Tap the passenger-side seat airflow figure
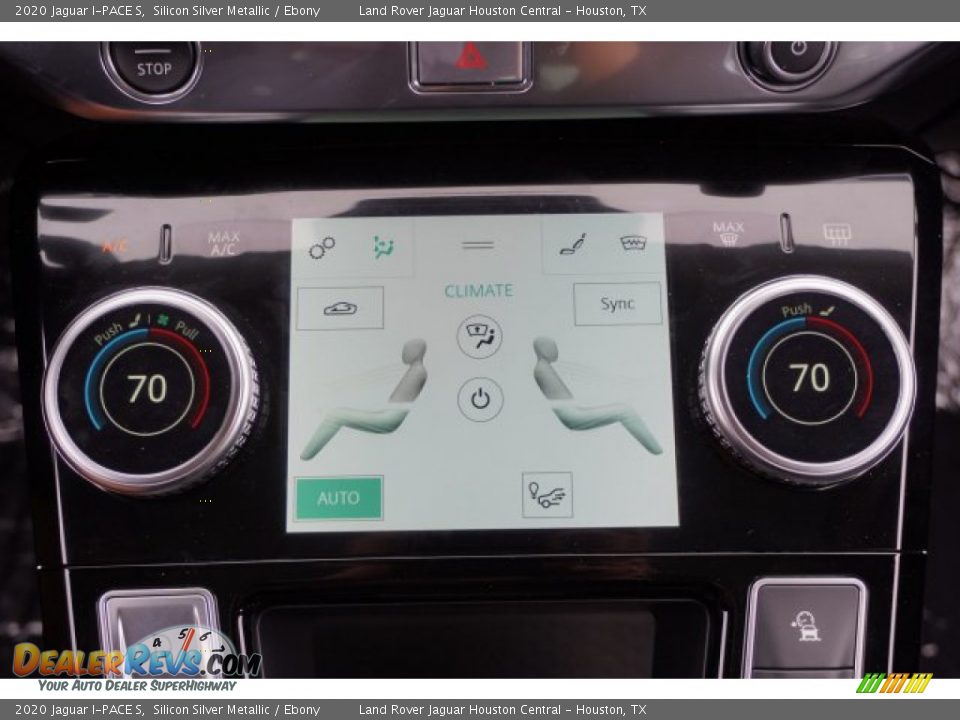The width and height of the screenshot is (960, 720). (x=596, y=396)
